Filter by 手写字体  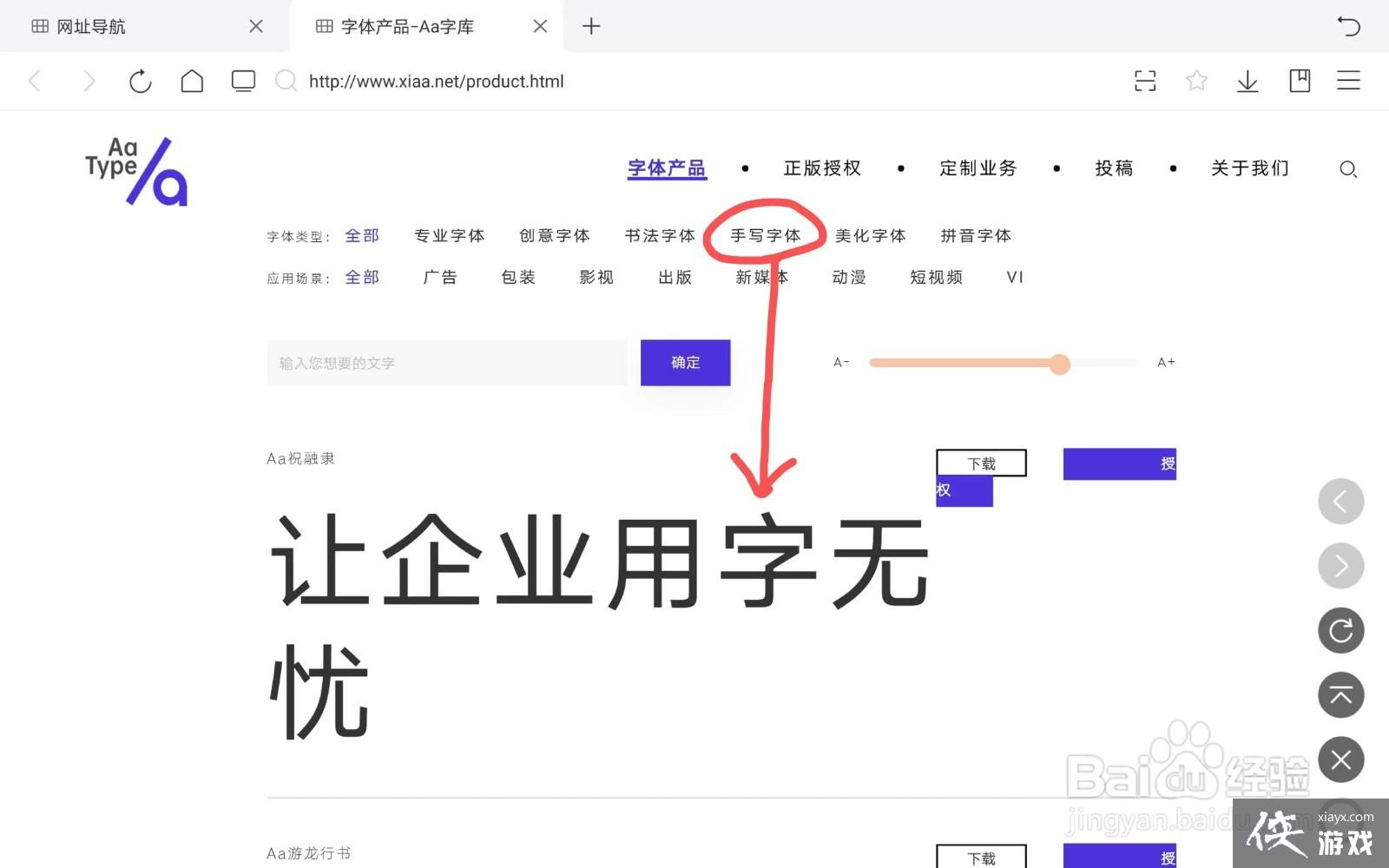[766, 236]
